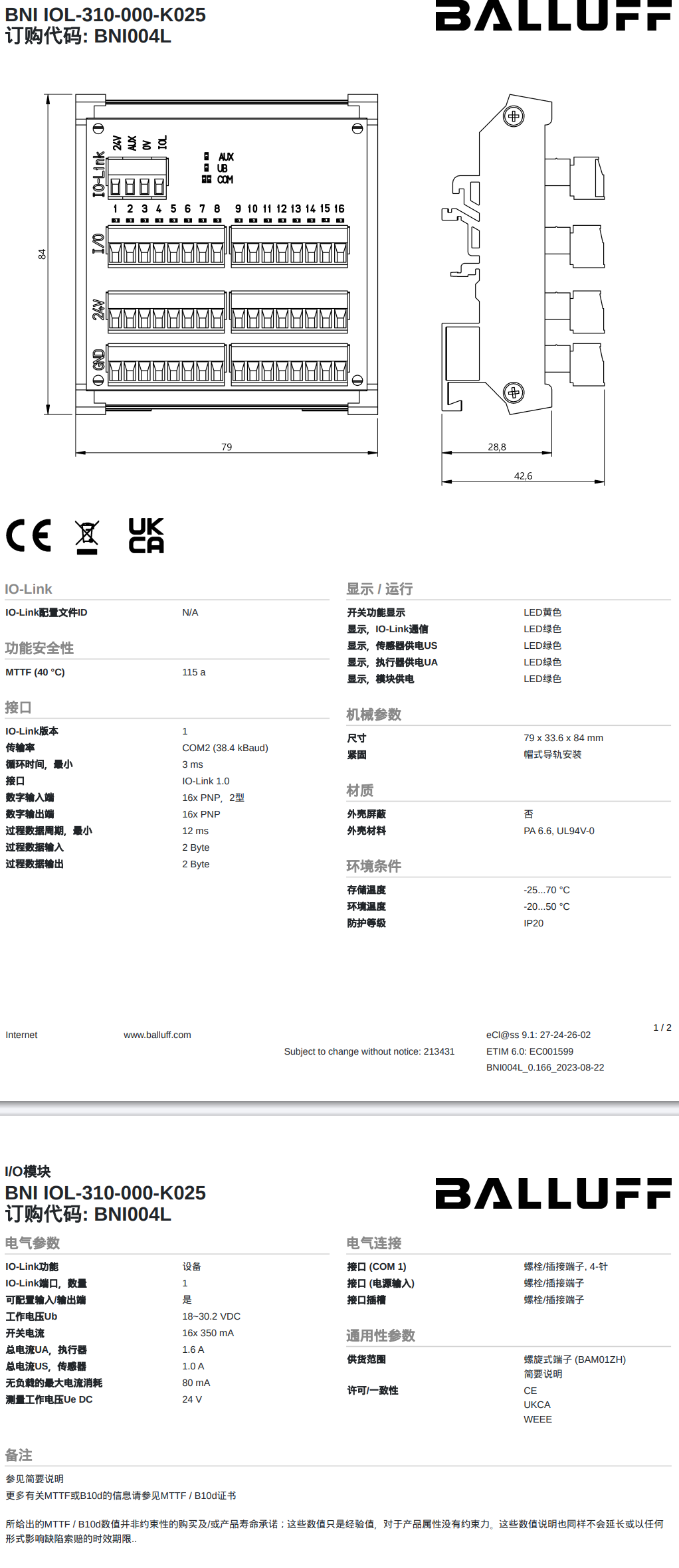Click the I/O模块 category heading
The height and width of the screenshot is (1568, 679).
pos(28,1172)
